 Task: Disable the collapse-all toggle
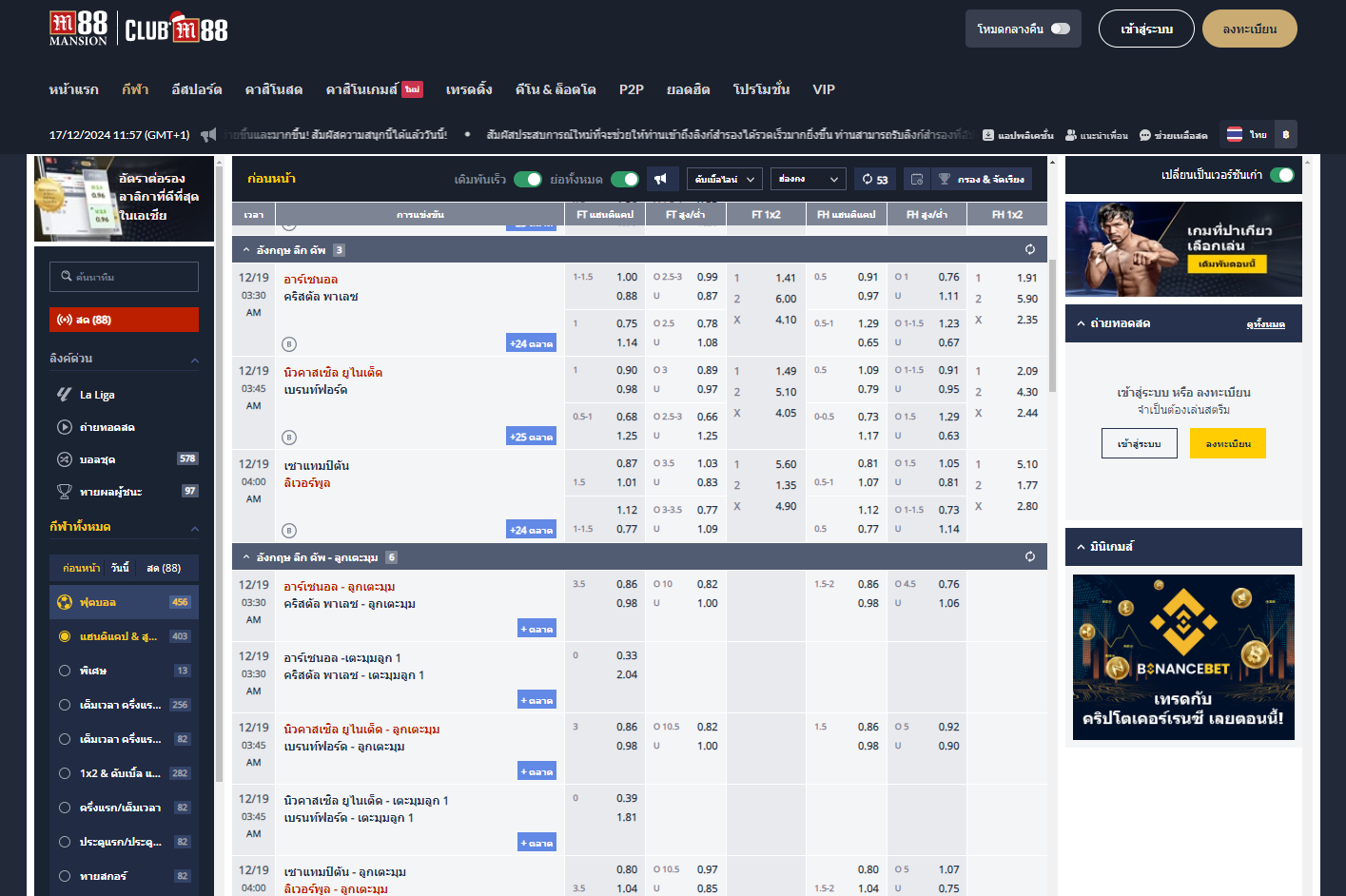pos(625,179)
